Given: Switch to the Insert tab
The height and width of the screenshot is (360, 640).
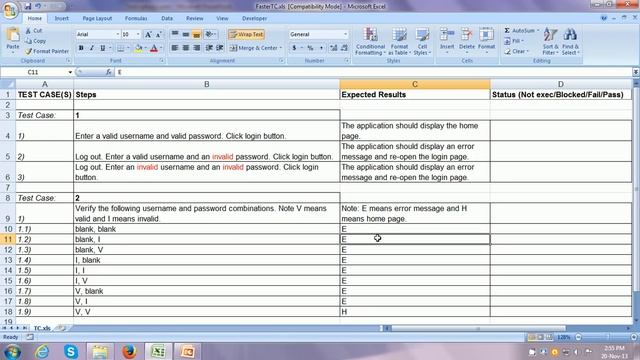Looking at the screenshot, I should pyautogui.click(x=62, y=18).
